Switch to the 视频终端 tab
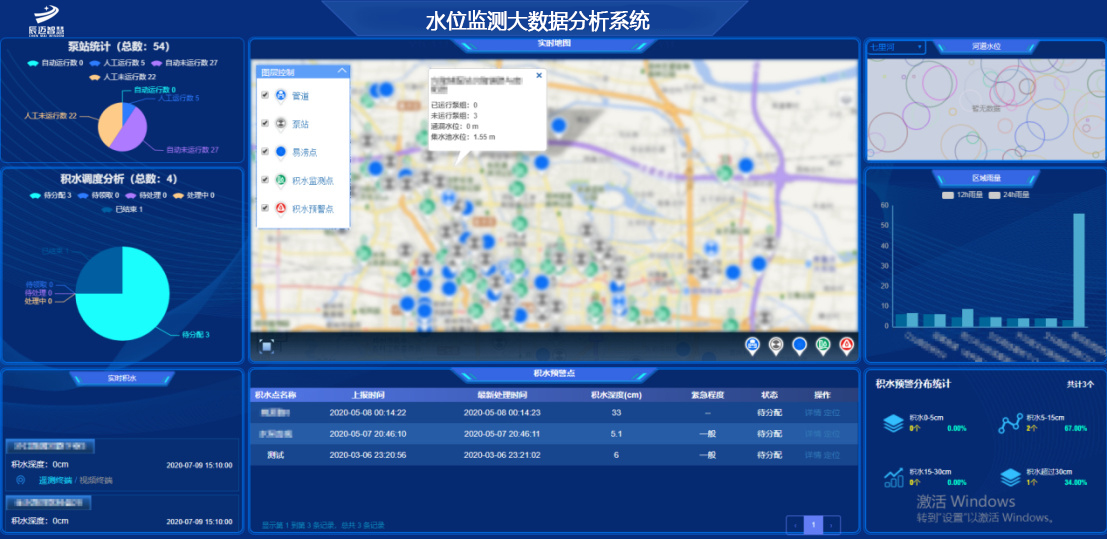Viewport: 1107px width, 540px height. pyautogui.click(x=96, y=480)
